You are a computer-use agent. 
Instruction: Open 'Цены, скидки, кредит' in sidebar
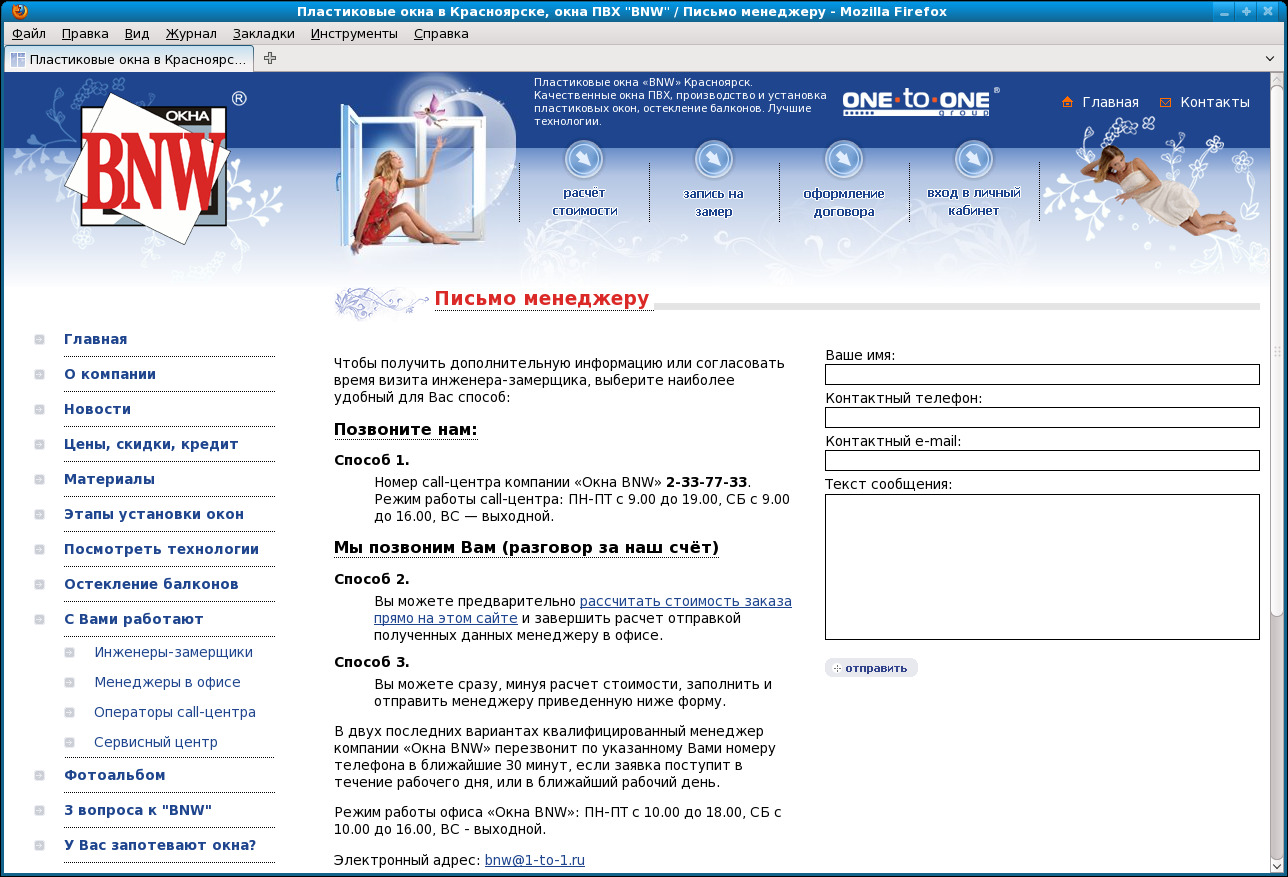(151, 444)
